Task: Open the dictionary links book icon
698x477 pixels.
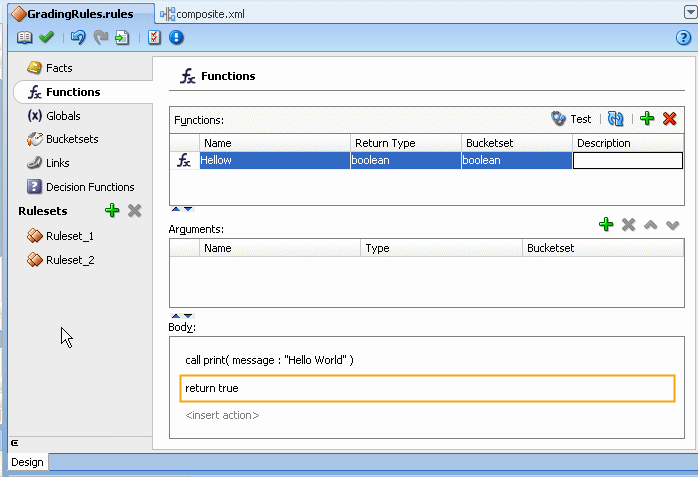Action: [x=24, y=37]
